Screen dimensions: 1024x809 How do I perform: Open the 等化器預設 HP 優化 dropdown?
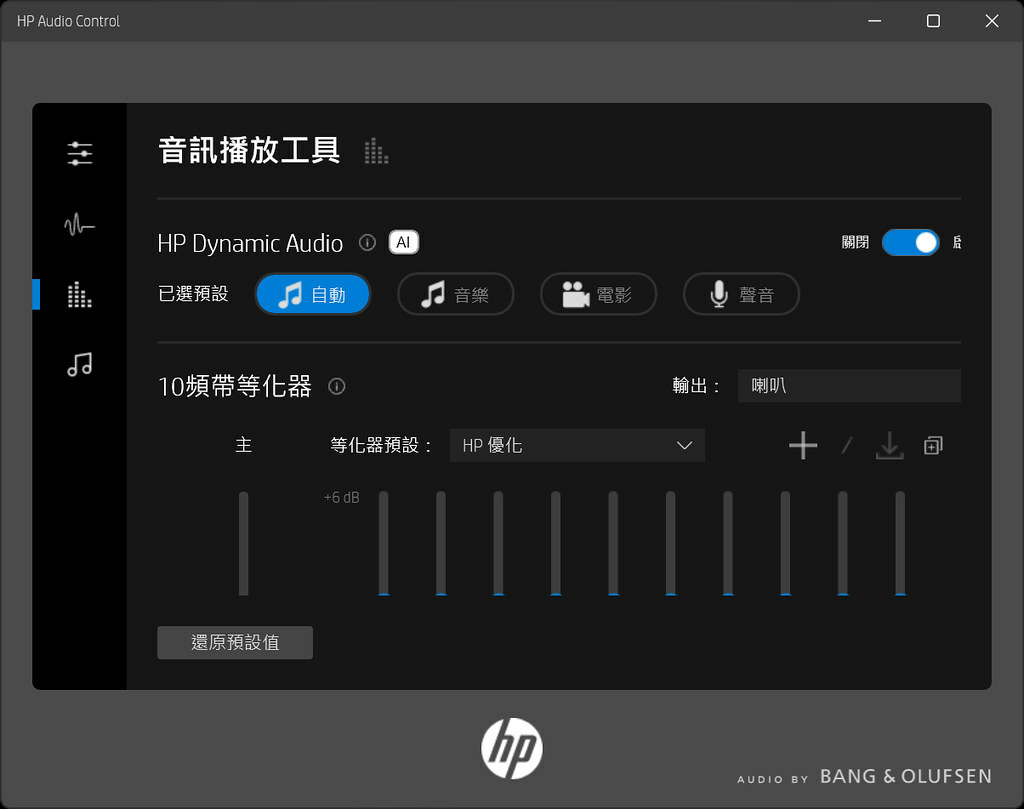pos(577,445)
